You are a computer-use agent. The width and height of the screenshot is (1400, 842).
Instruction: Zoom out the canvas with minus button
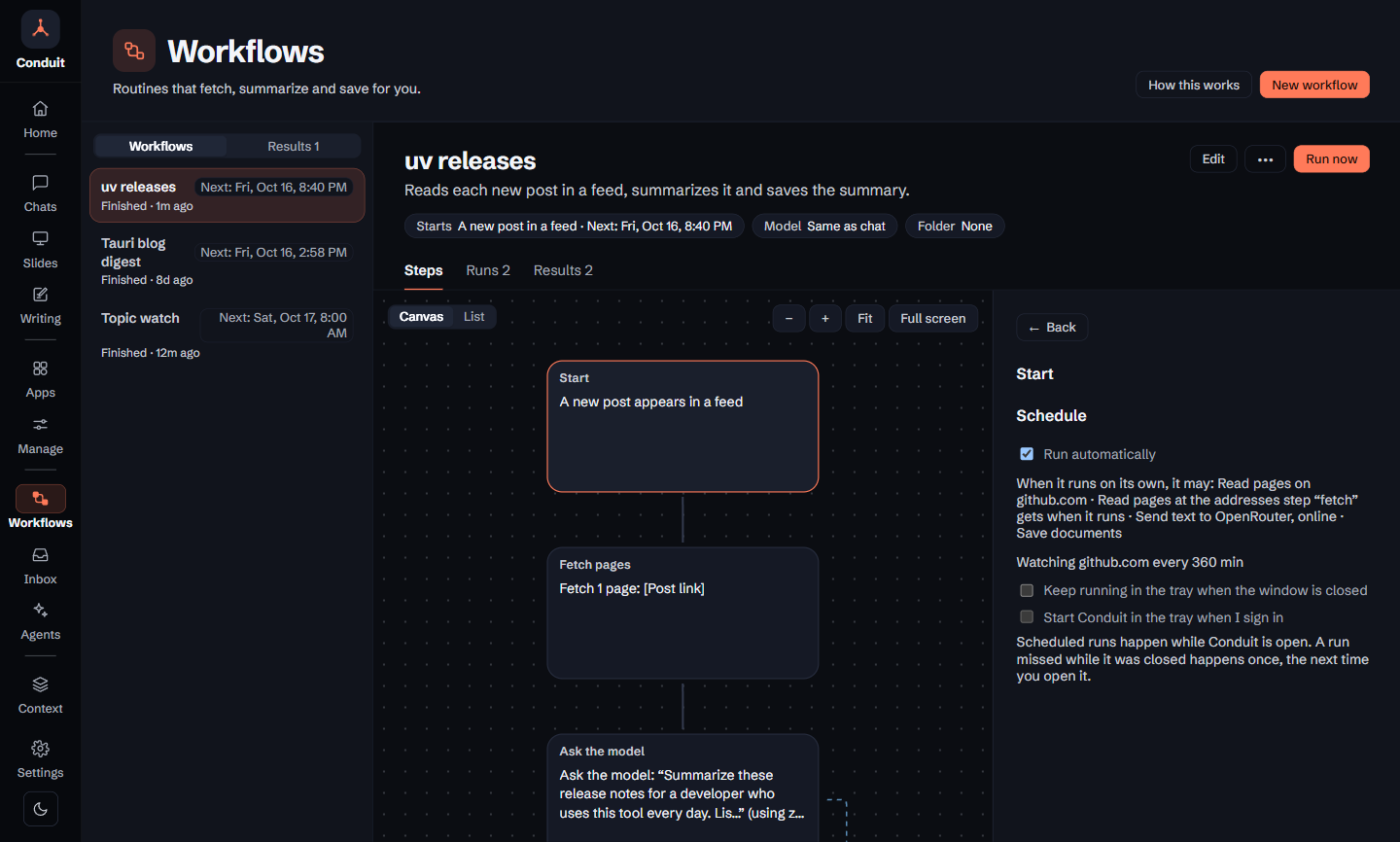(x=788, y=318)
